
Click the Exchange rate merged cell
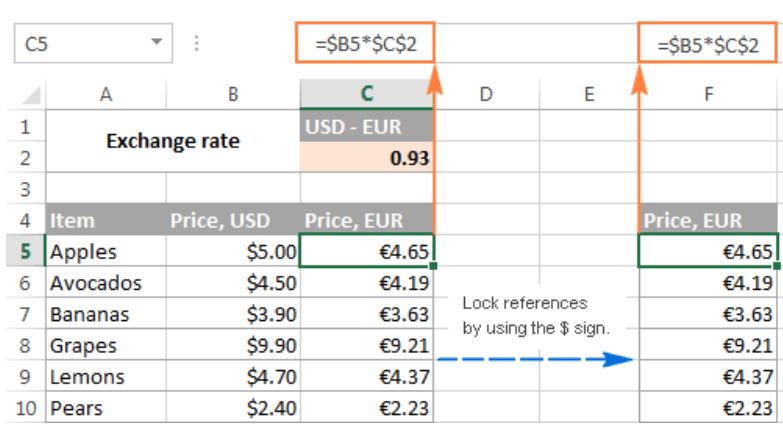click(x=172, y=141)
